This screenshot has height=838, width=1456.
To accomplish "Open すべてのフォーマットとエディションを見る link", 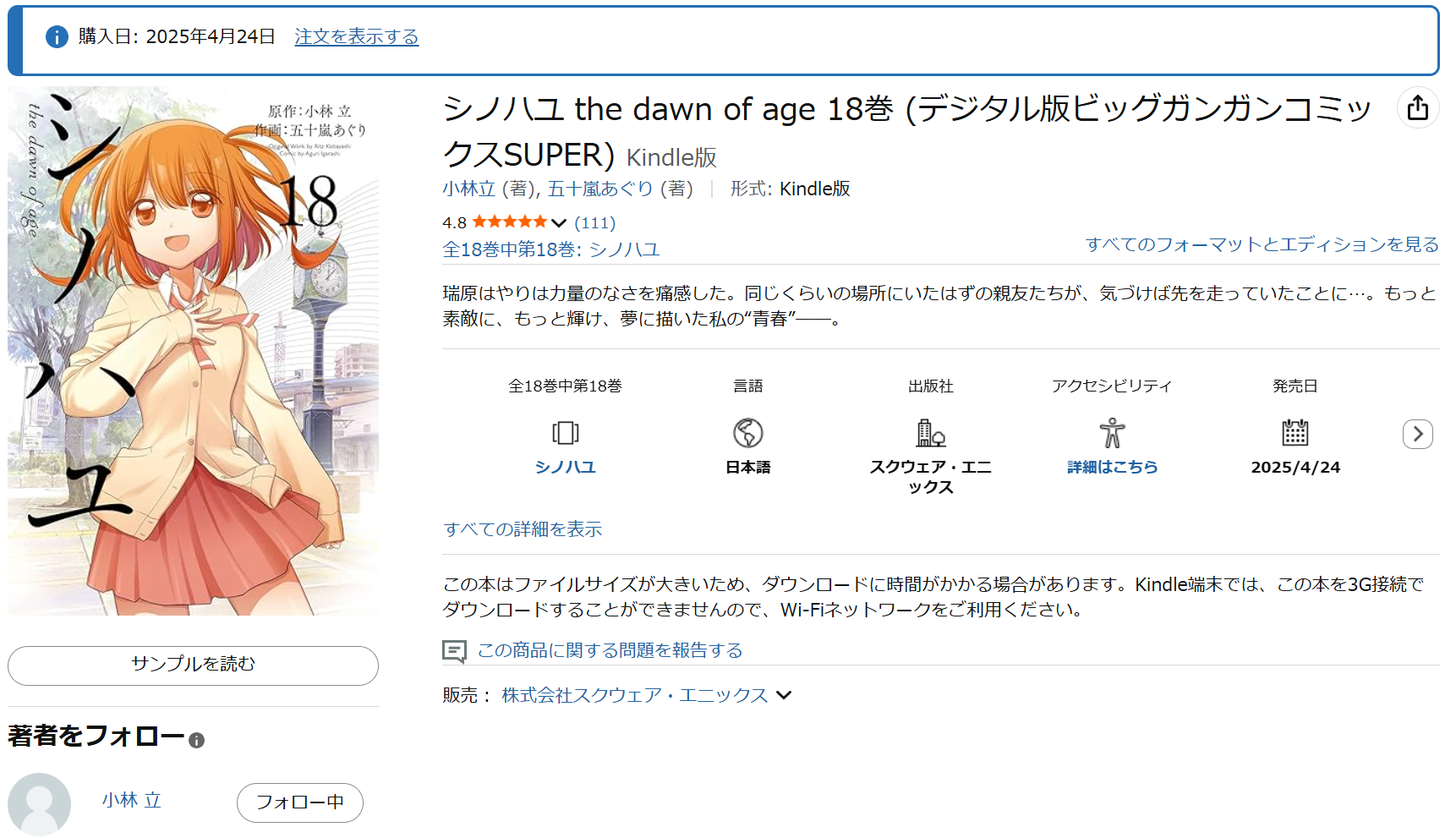I will tap(1262, 244).
